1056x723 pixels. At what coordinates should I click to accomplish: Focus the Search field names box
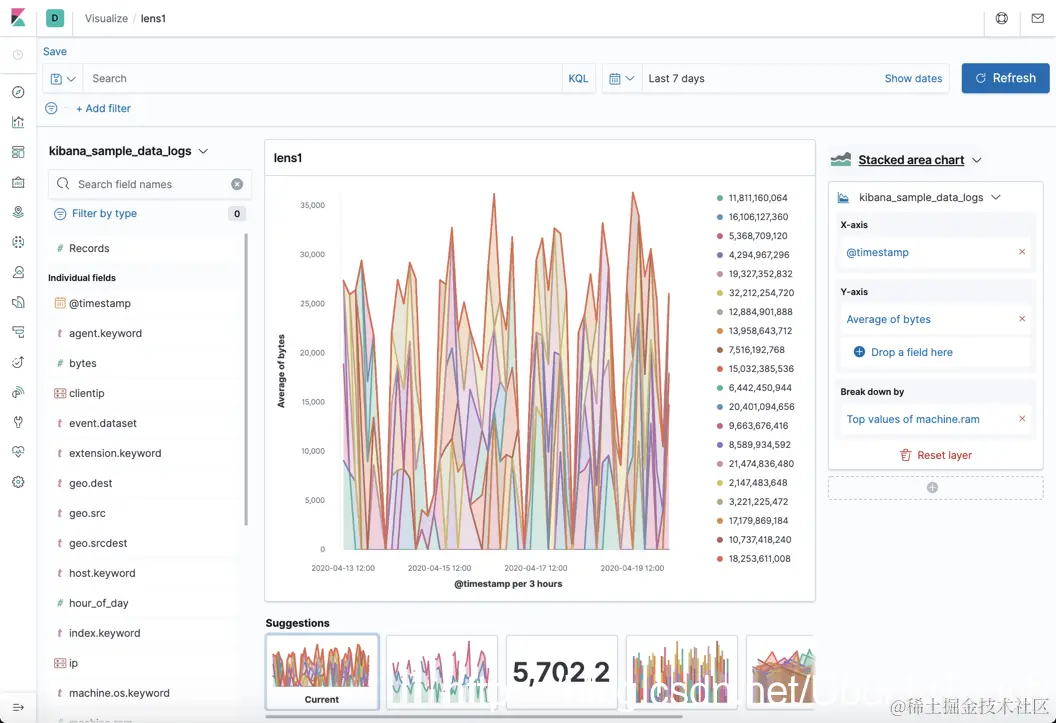150,184
